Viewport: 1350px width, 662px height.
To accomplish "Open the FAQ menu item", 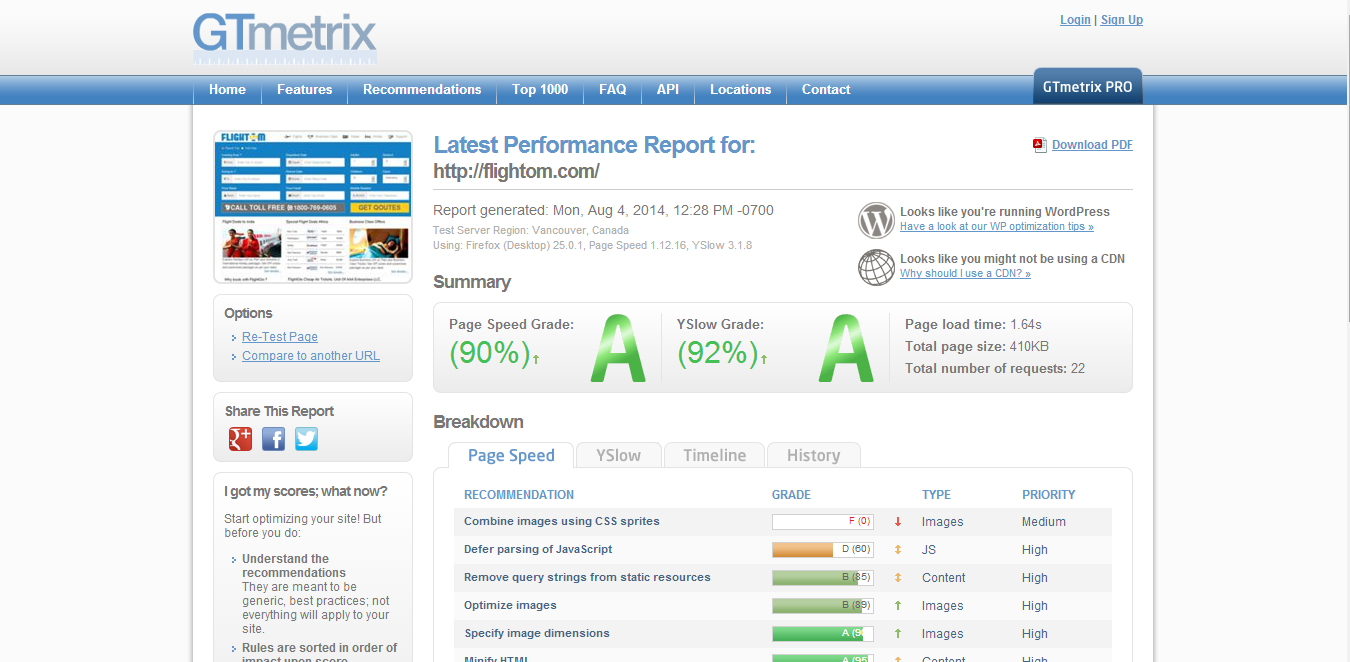I will tap(613, 90).
